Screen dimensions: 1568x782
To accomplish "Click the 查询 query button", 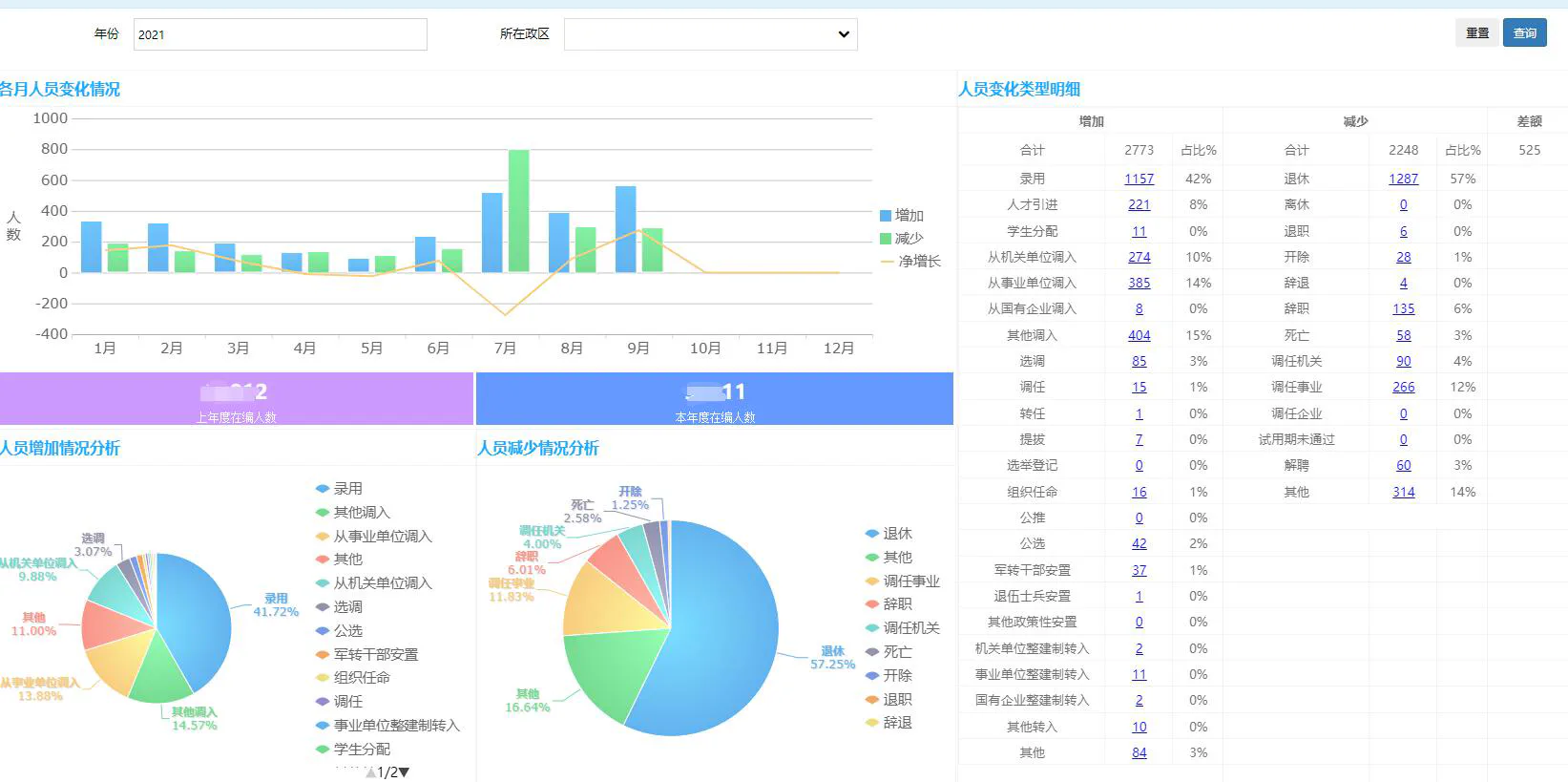I will click(x=1524, y=33).
